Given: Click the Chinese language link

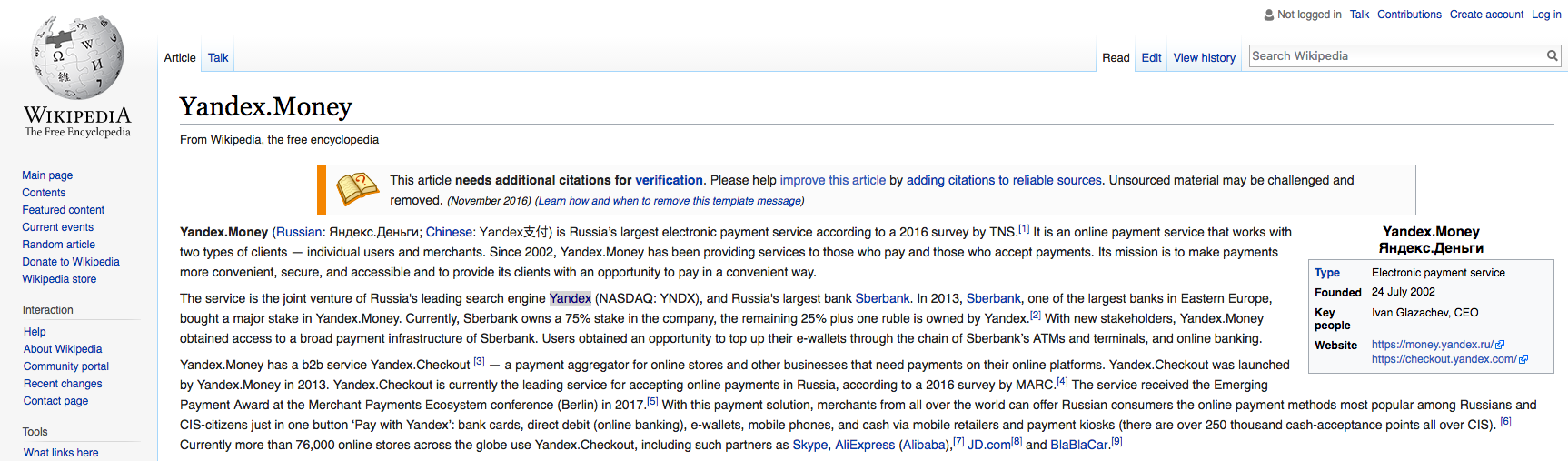Looking at the screenshot, I should (x=449, y=232).
